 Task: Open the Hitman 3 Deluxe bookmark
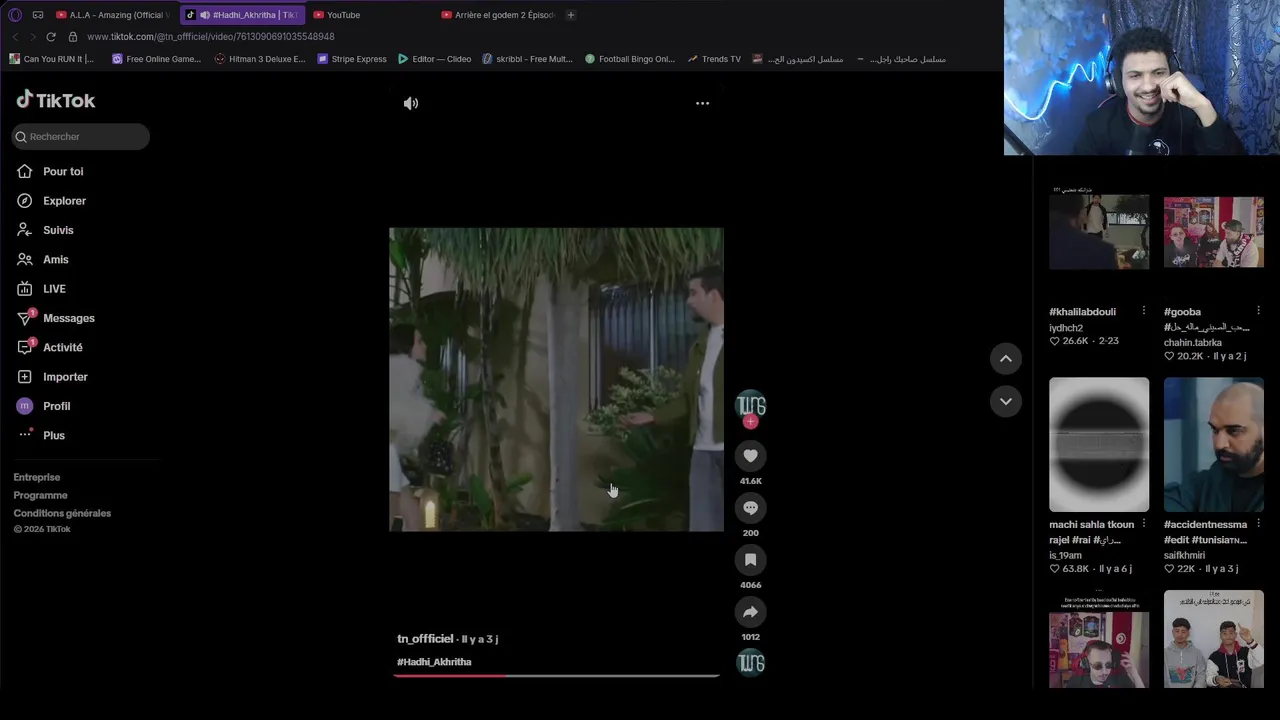click(260, 59)
